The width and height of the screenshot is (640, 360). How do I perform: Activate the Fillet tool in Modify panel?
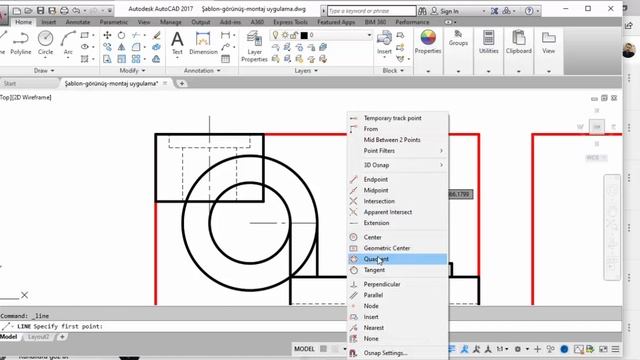pos(136,47)
